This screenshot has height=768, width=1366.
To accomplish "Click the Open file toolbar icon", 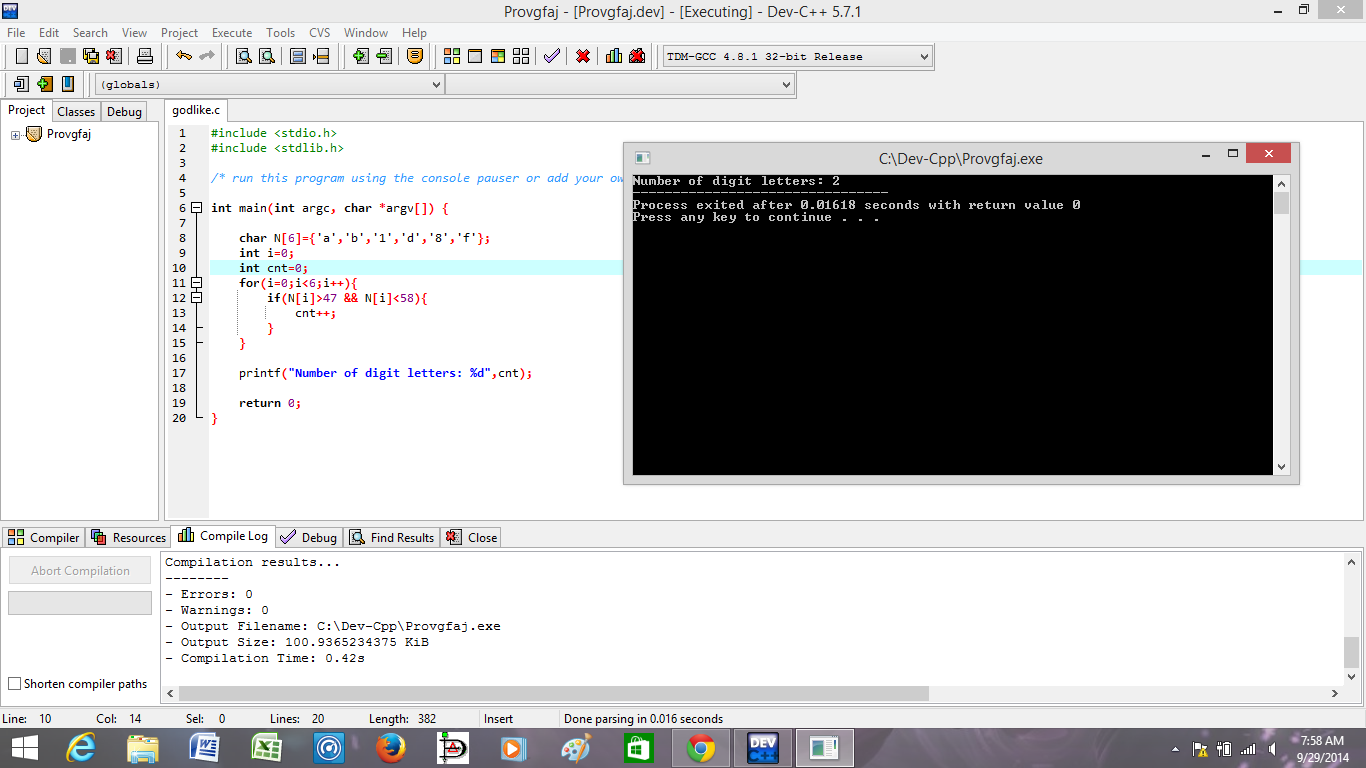I will pyautogui.click(x=44, y=56).
